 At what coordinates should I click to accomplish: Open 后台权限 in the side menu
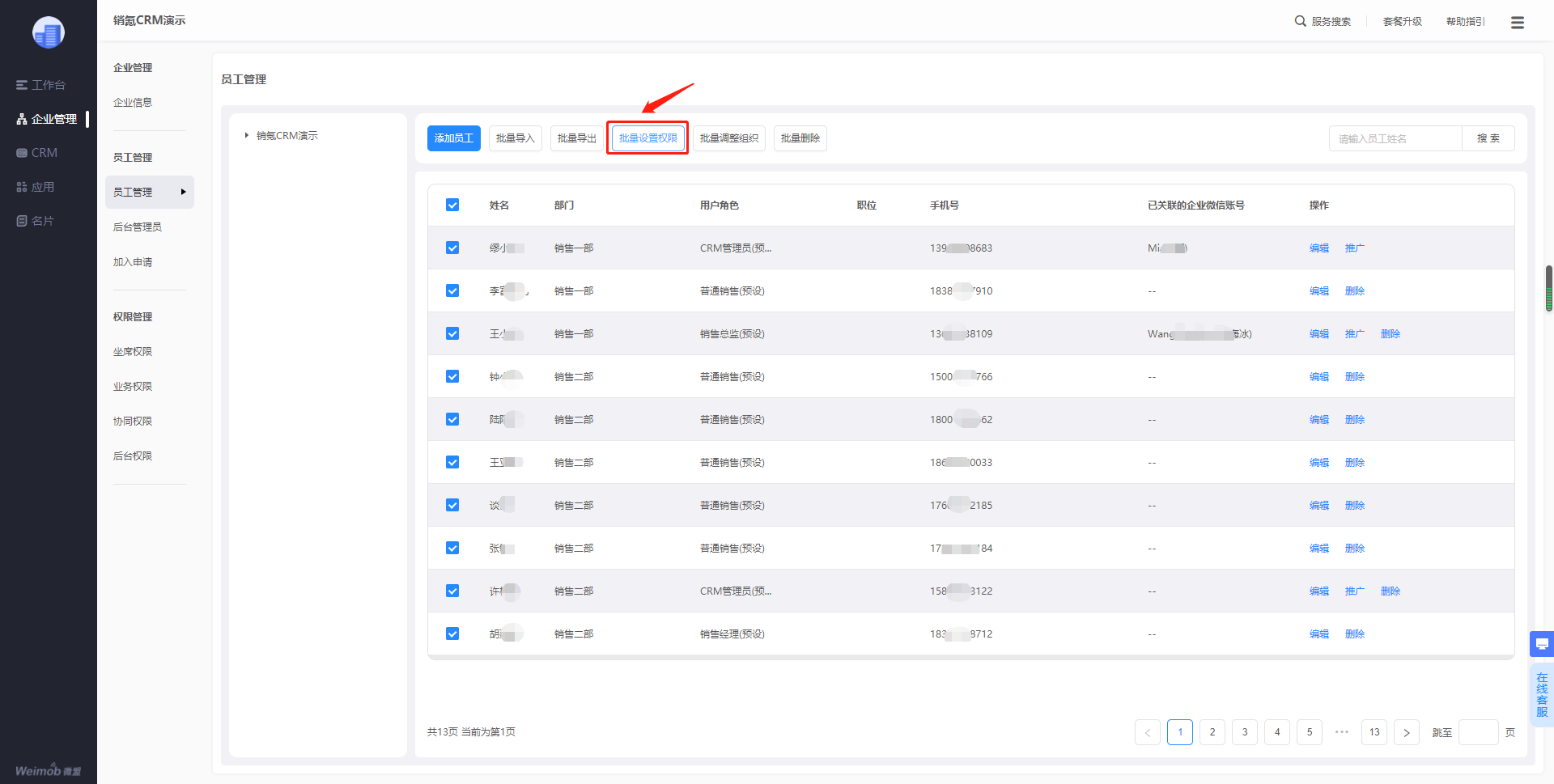133,456
